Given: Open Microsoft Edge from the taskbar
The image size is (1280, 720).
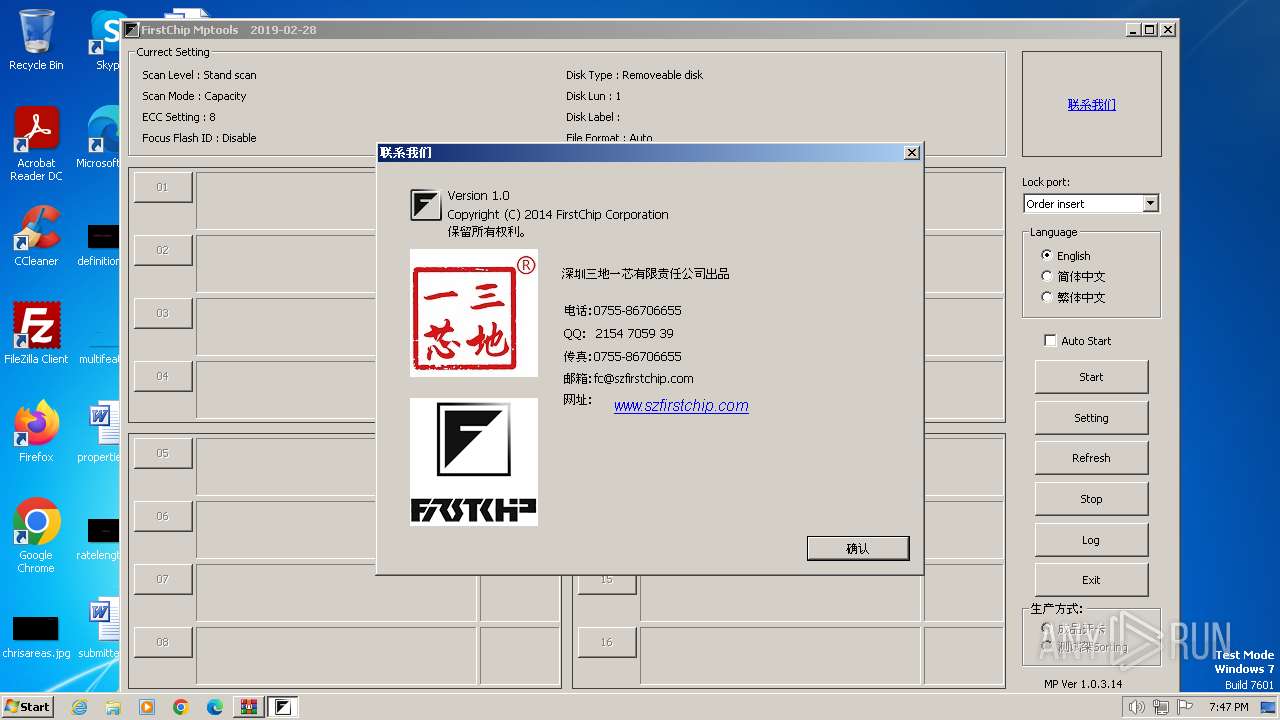Looking at the screenshot, I should [215, 707].
